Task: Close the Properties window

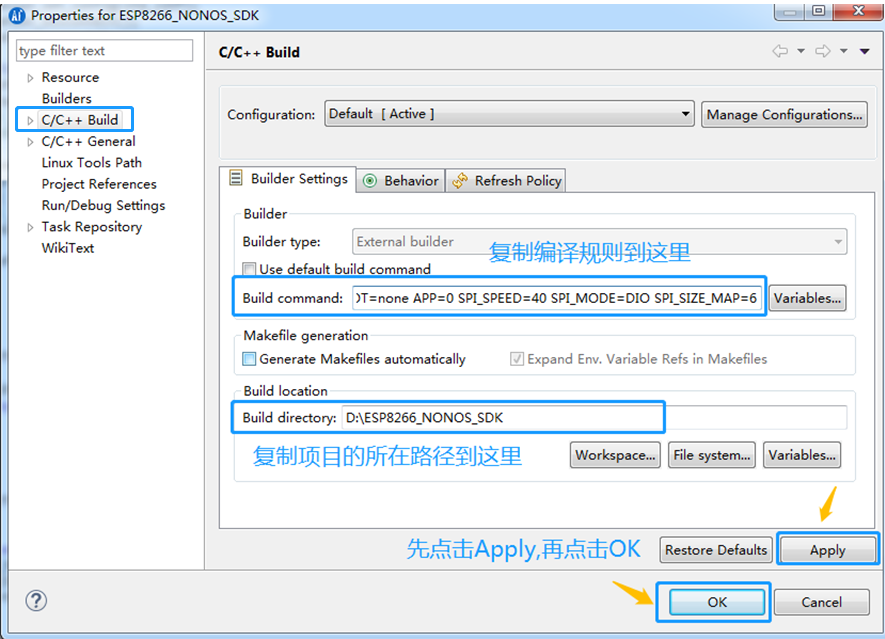Action: click(x=858, y=11)
